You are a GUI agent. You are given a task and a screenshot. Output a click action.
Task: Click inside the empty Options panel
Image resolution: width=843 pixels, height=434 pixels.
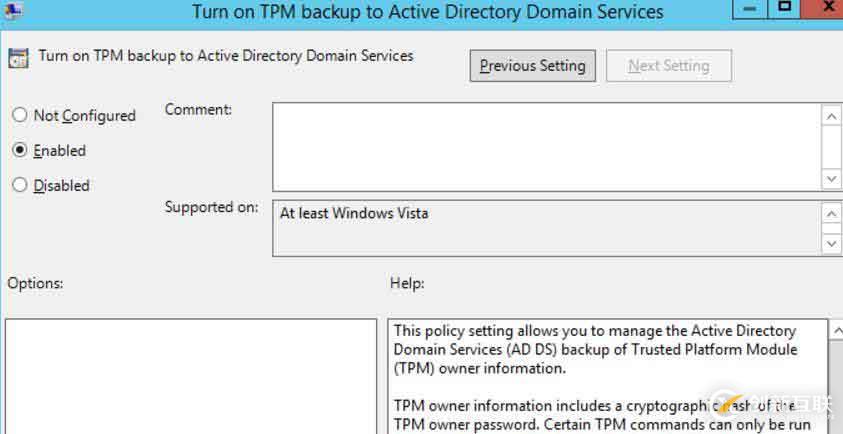[x=190, y=375]
